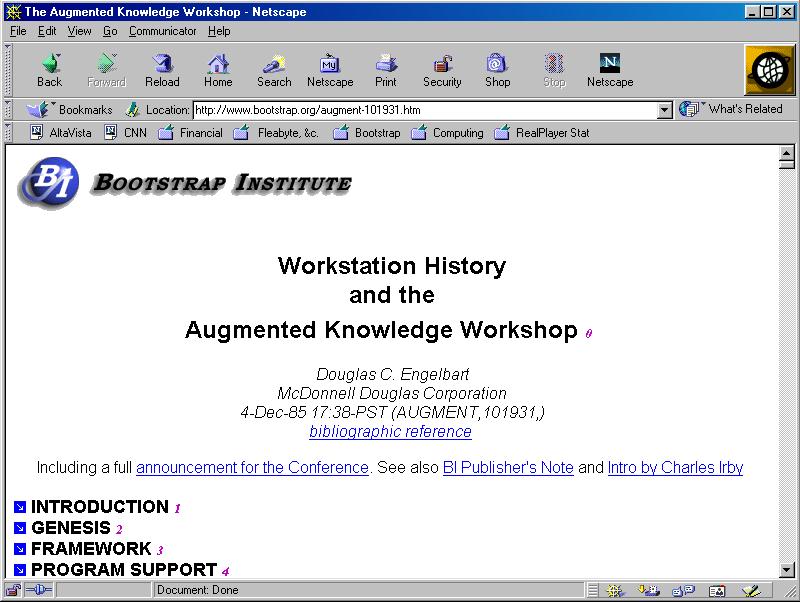
Task: Click the Stop loading icon
Action: [x=554, y=64]
